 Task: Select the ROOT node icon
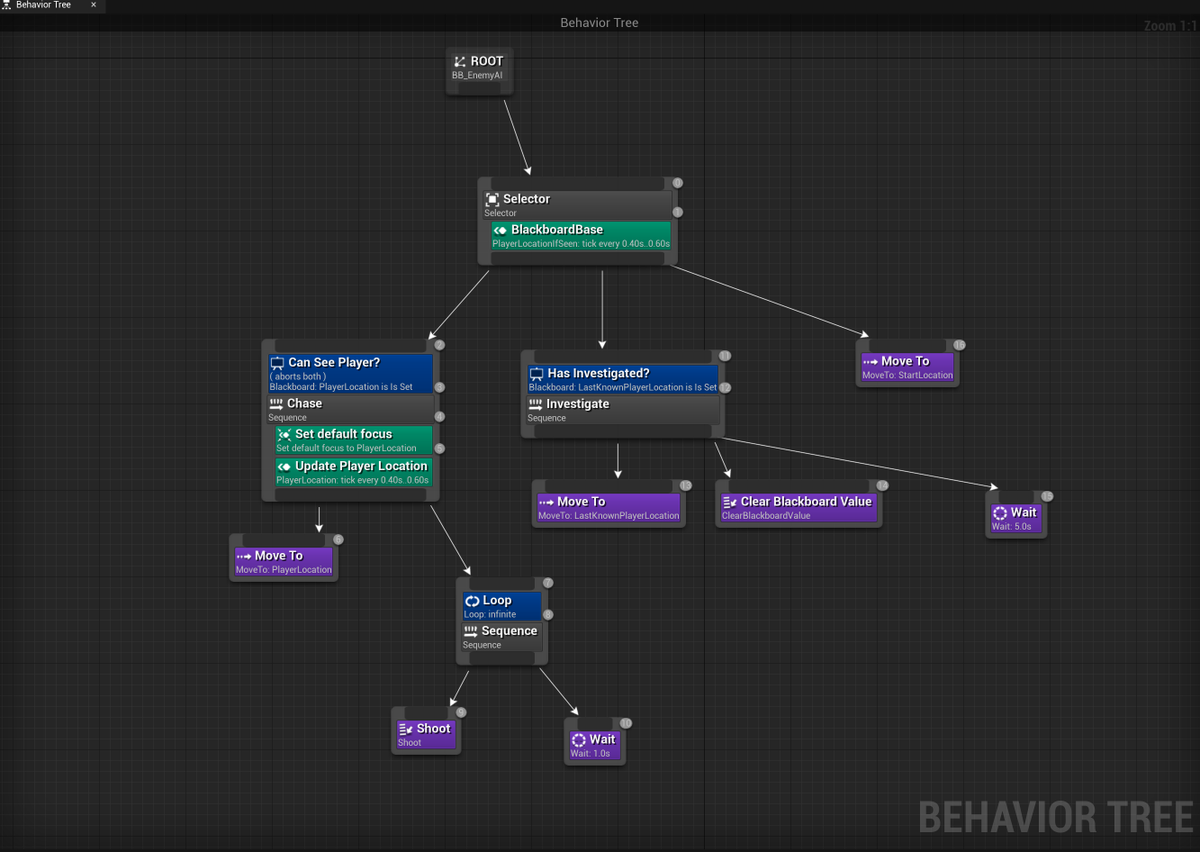click(462, 61)
